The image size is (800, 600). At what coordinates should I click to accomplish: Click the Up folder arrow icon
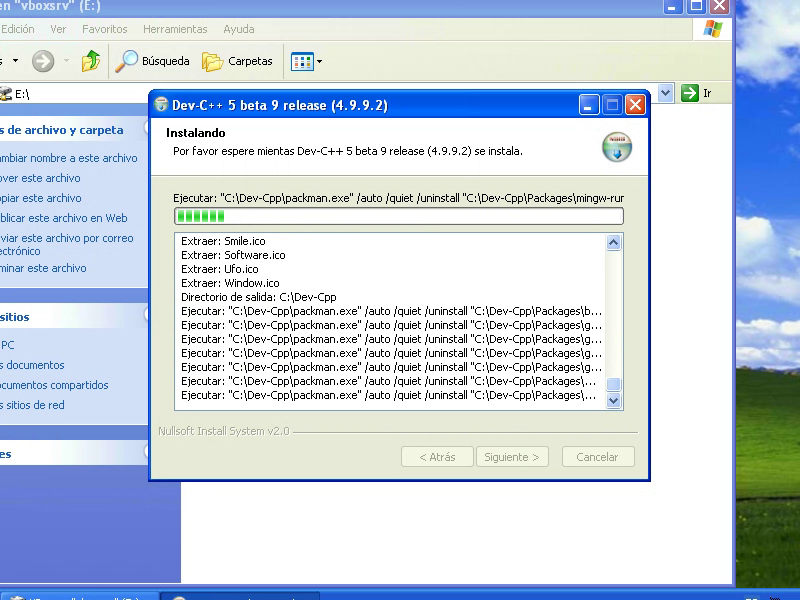(91, 61)
